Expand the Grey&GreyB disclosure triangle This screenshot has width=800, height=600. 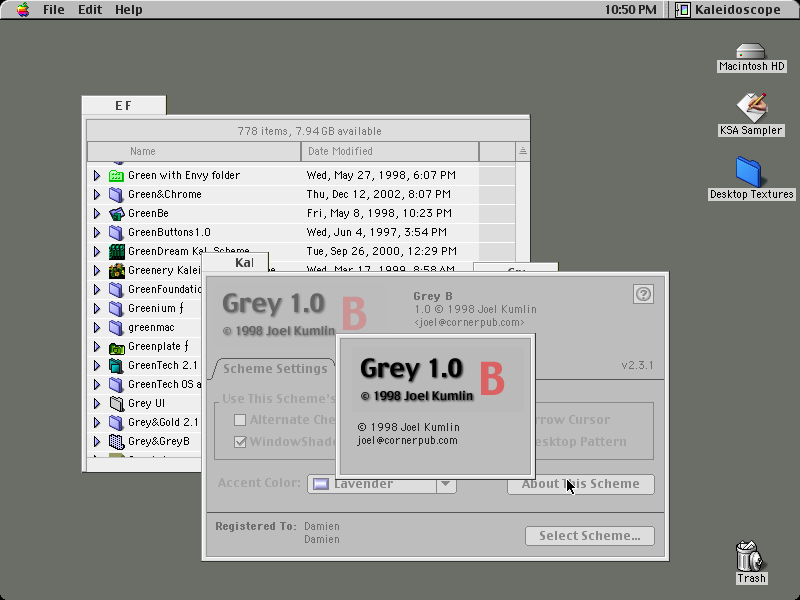pos(97,442)
